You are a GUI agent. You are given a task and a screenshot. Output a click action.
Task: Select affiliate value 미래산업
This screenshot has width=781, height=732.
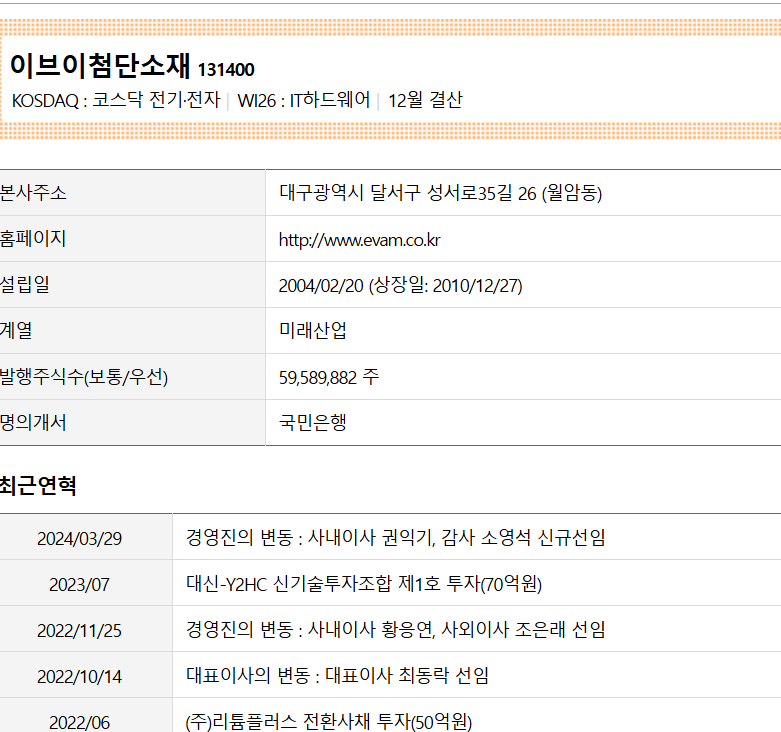point(313,330)
